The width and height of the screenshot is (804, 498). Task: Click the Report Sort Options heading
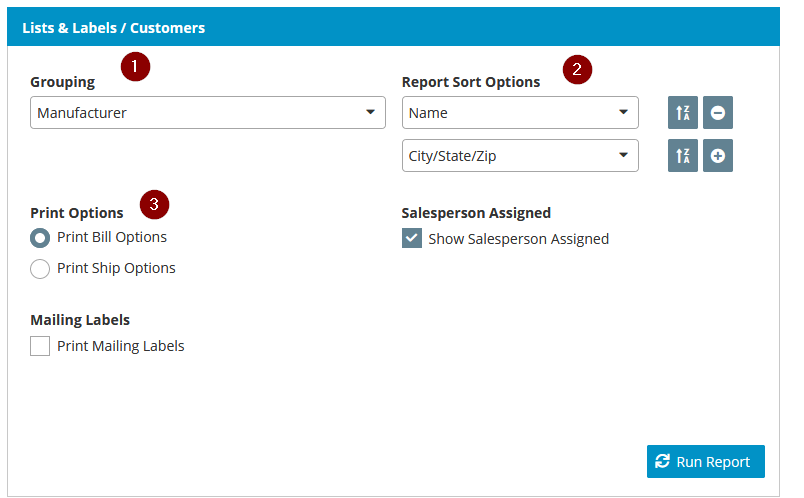point(470,82)
